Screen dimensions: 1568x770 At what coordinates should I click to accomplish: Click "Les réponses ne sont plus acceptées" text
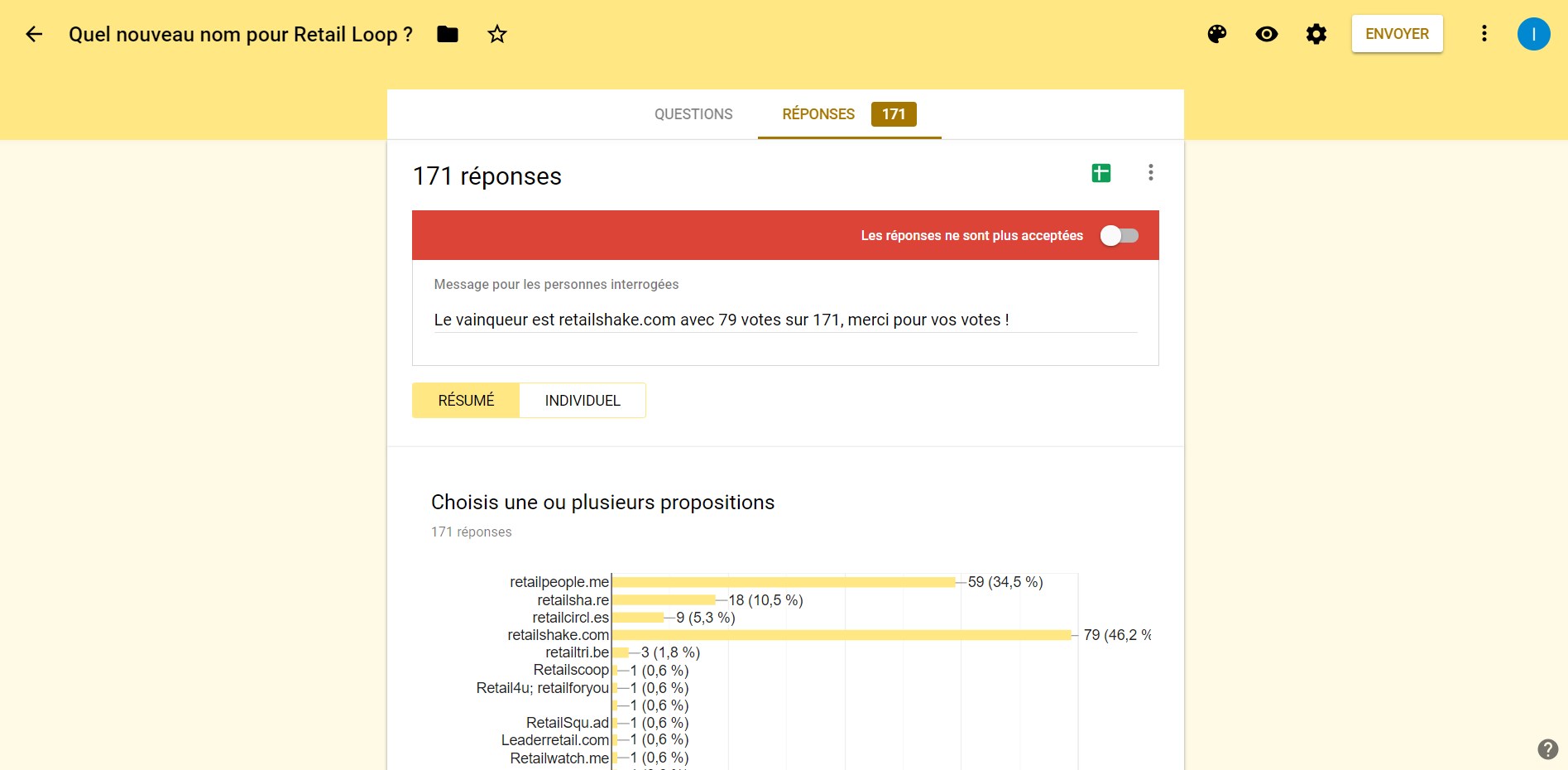click(x=972, y=236)
